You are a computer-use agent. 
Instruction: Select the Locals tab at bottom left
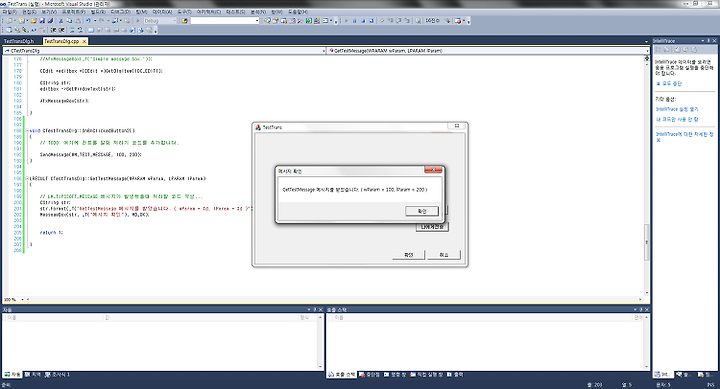[x=33, y=375]
